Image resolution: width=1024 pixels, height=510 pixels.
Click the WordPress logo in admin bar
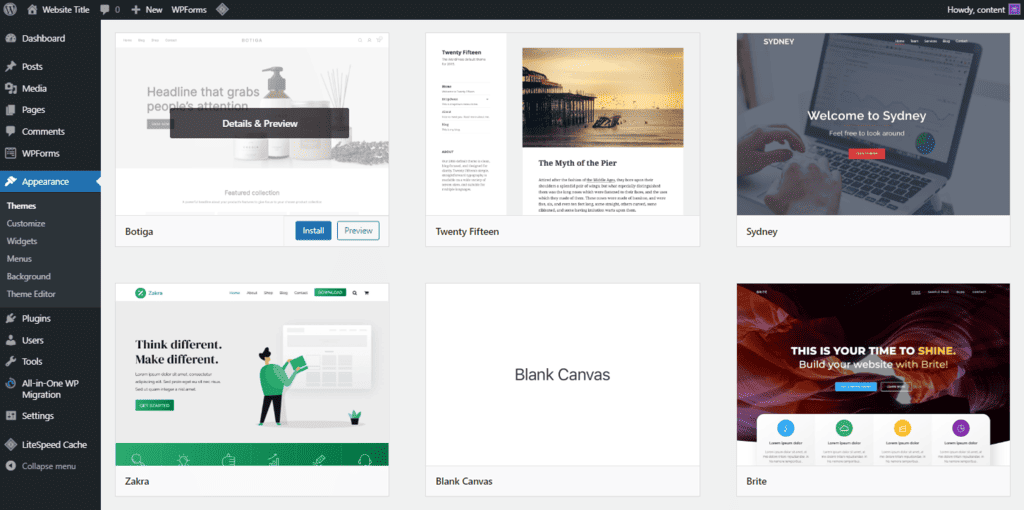pyautogui.click(x=11, y=9)
